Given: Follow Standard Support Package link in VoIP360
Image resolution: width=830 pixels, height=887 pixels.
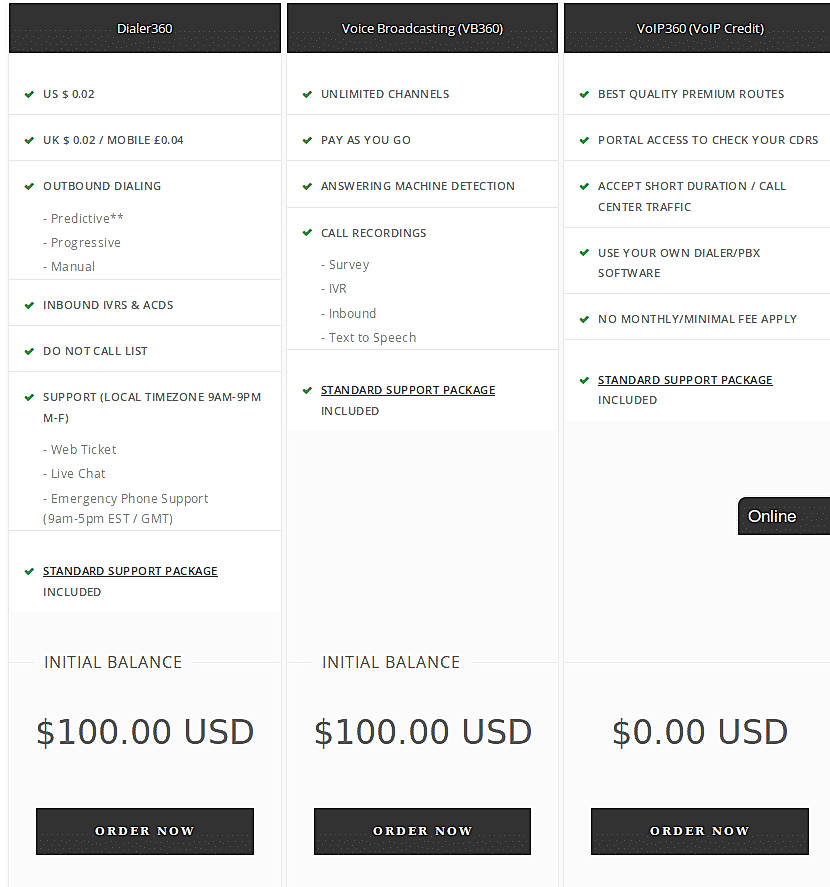Looking at the screenshot, I should [685, 380].
